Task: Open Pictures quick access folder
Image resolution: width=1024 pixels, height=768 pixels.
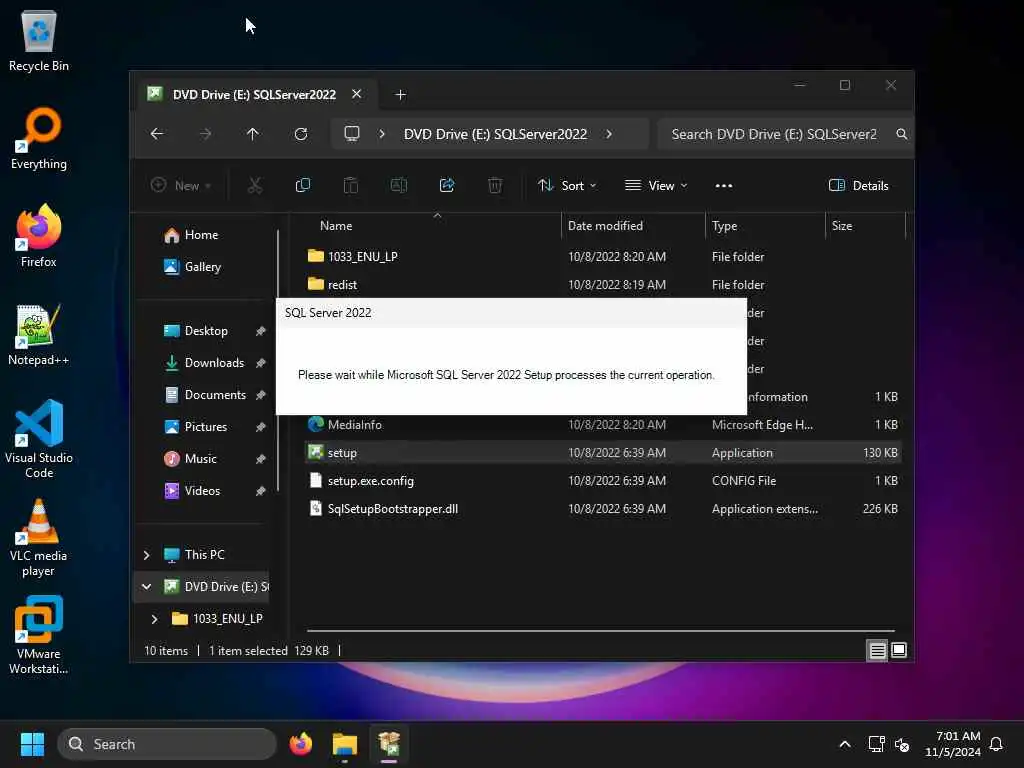Action: click(x=206, y=426)
